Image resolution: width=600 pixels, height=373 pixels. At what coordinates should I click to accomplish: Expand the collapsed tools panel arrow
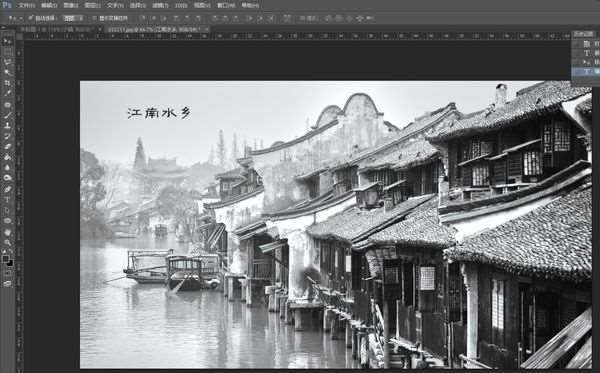(3, 28)
